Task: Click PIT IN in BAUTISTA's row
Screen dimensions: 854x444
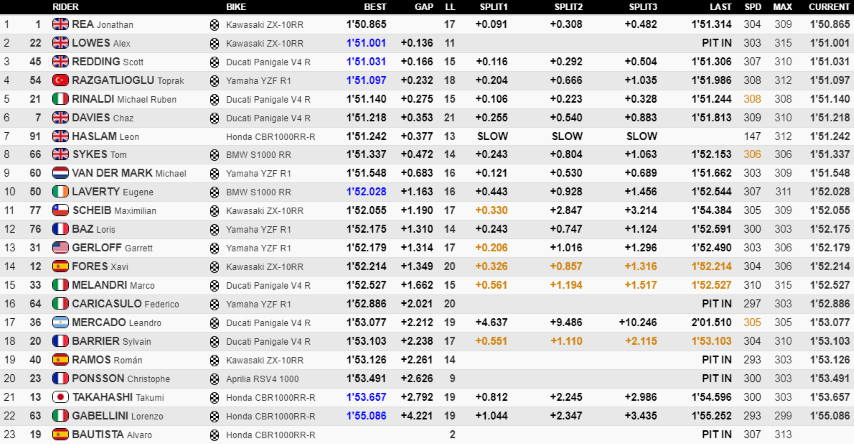Action: pos(716,434)
